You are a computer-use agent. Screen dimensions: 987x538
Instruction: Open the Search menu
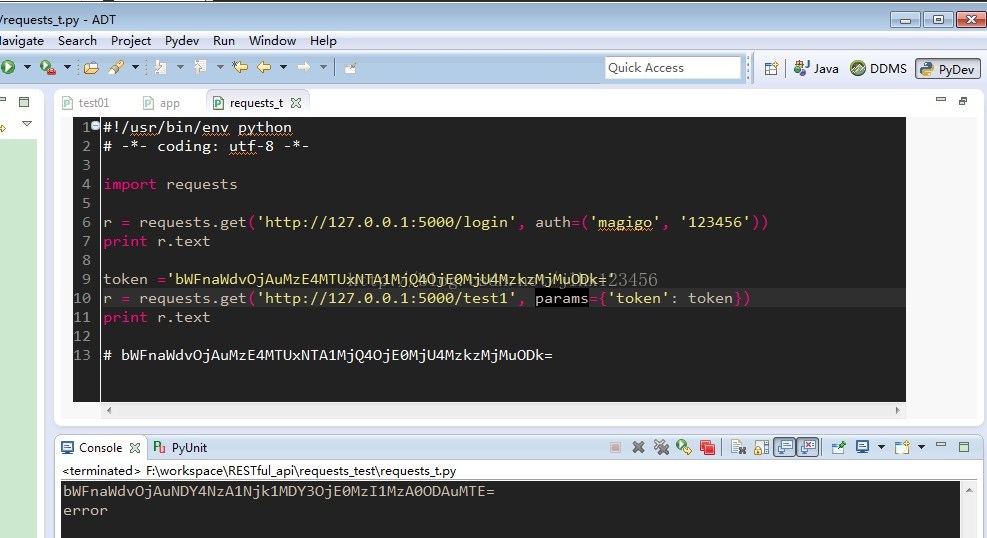click(x=77, y=41)
